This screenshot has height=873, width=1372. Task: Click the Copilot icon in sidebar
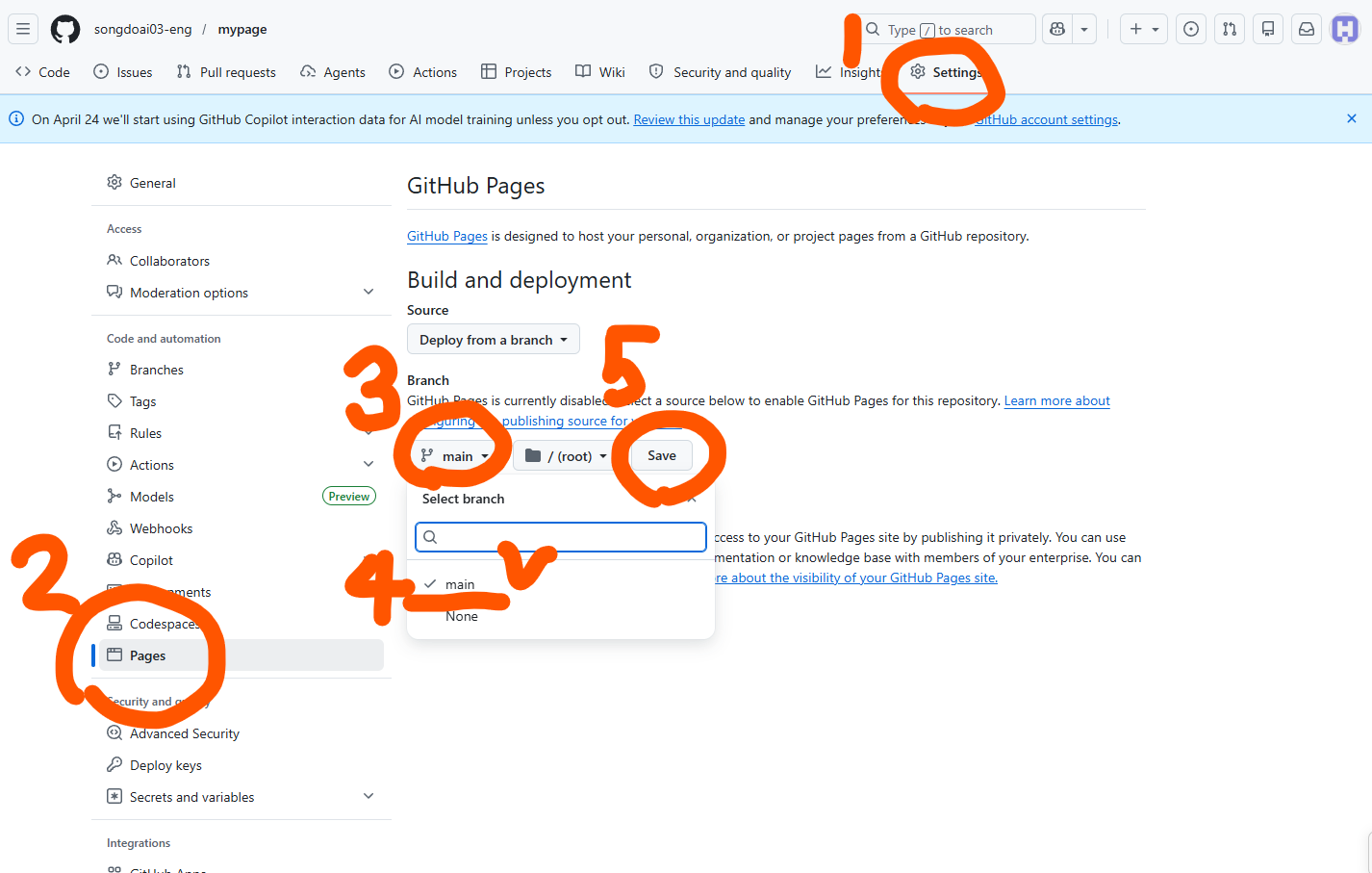coord(114,559)
